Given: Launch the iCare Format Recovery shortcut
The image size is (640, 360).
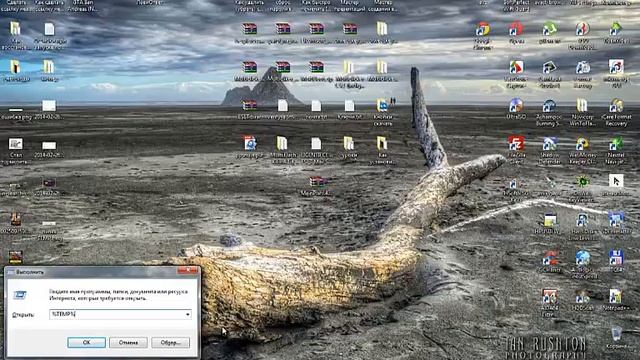Looking at the screenshot, I should 616,112.
